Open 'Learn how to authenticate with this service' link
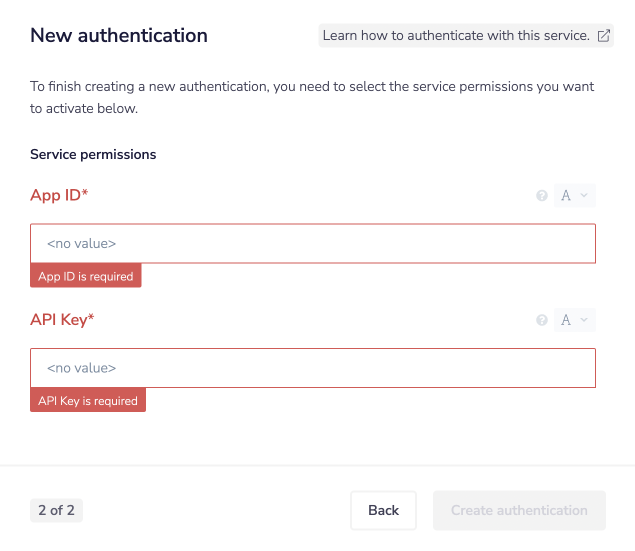 (x=456, y=36)
